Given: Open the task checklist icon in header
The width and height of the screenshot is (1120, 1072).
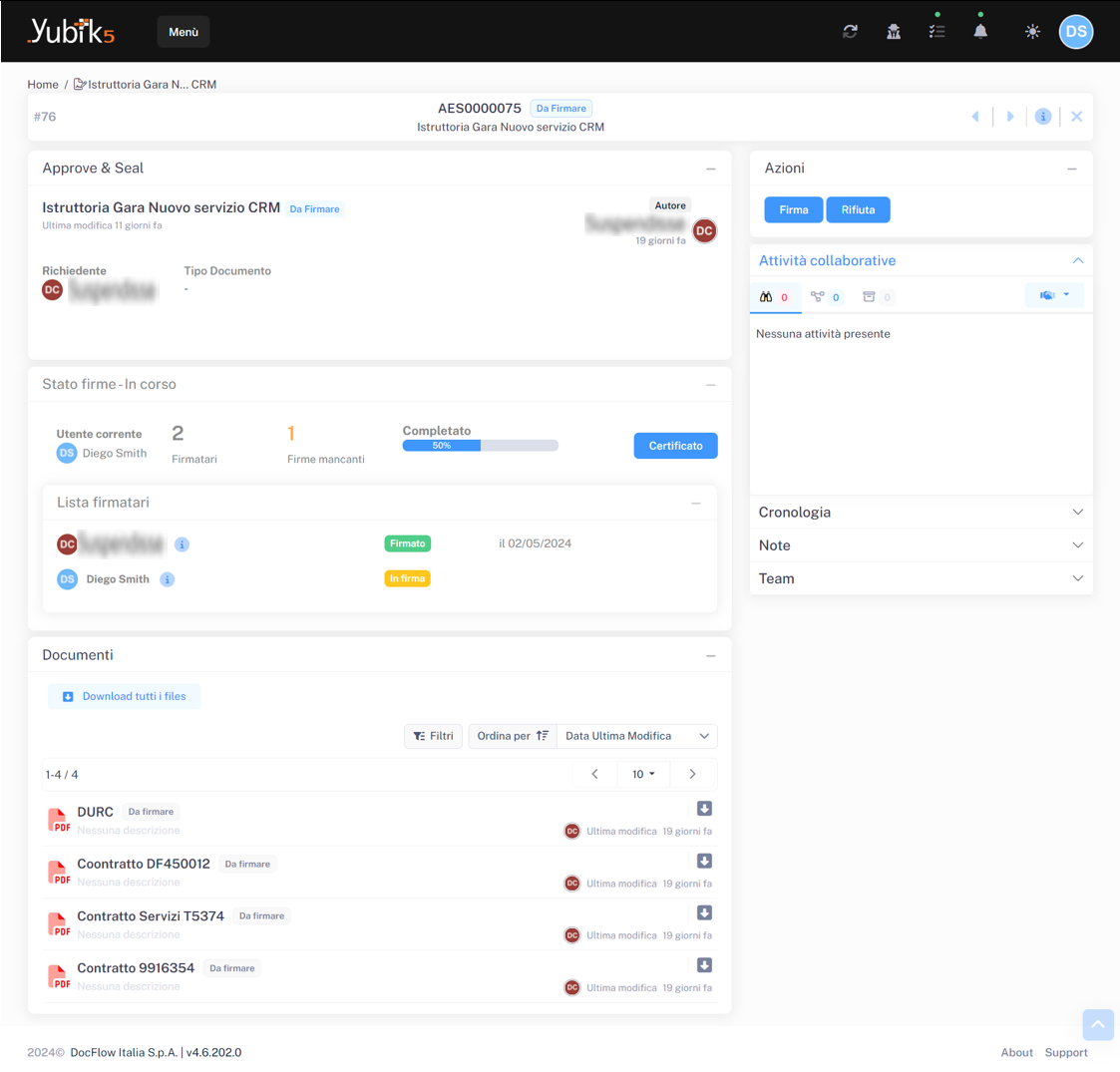Looking at the screenshot, I should point(936,32).
